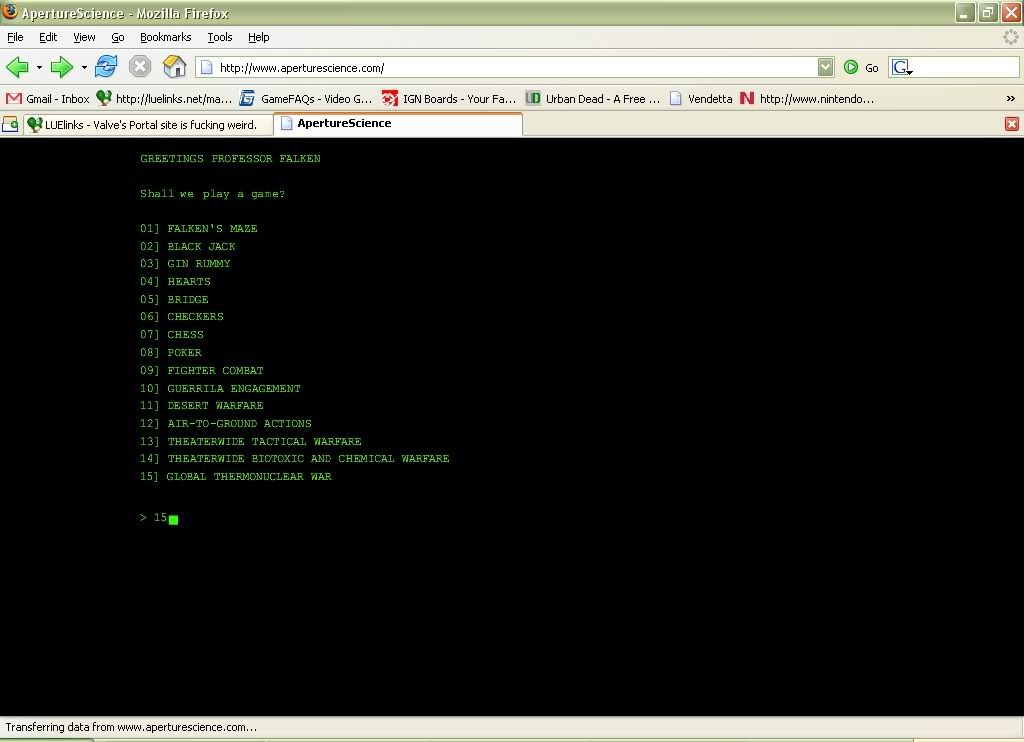The image size is (1024, 742).
Task: Open the IGN Boards bookmark
Action: [x=449, y=99]
